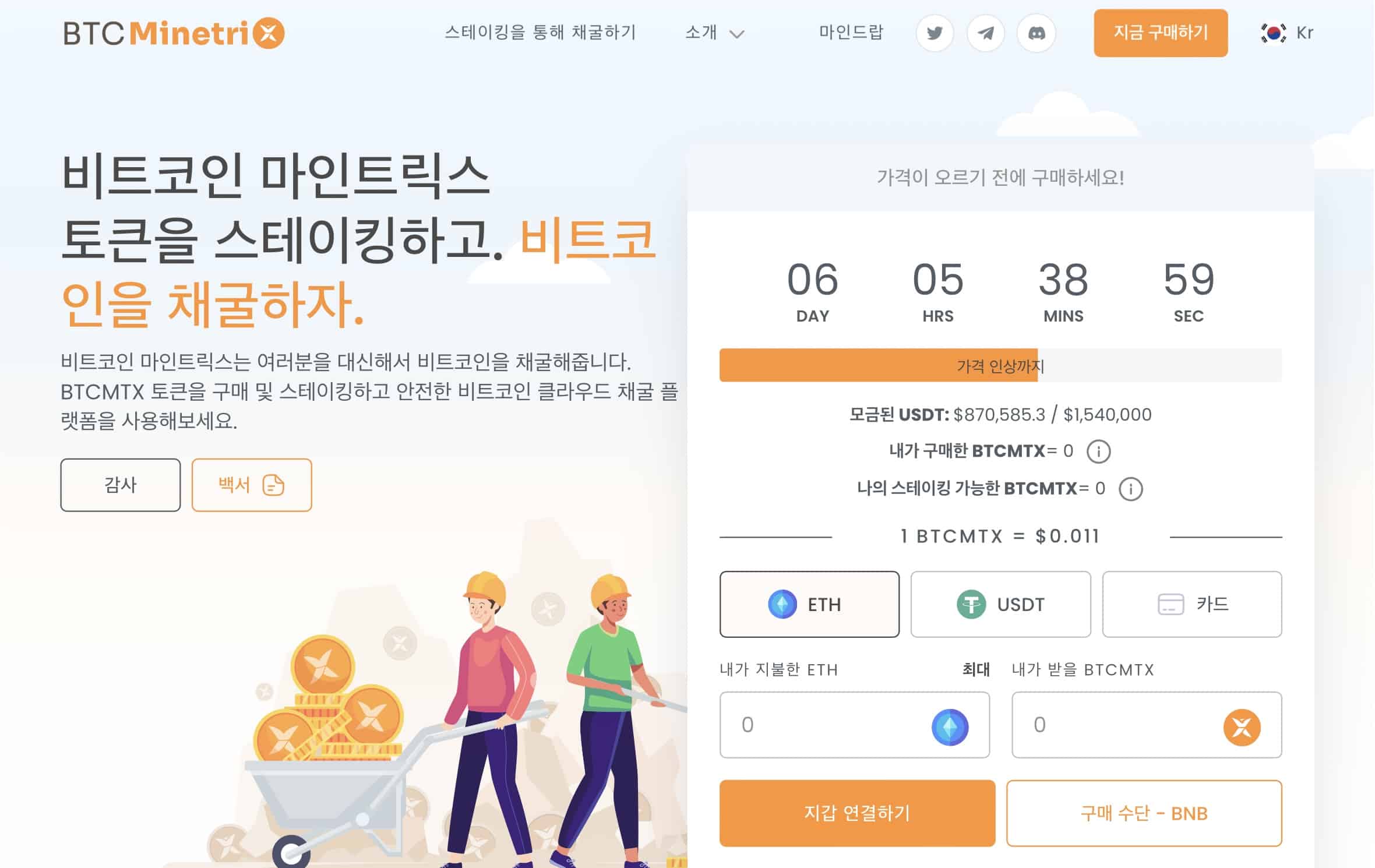Screen dimensions: 1375x868
Task: Select 카드 as payment method
Action: click(x=1192, y=604)
